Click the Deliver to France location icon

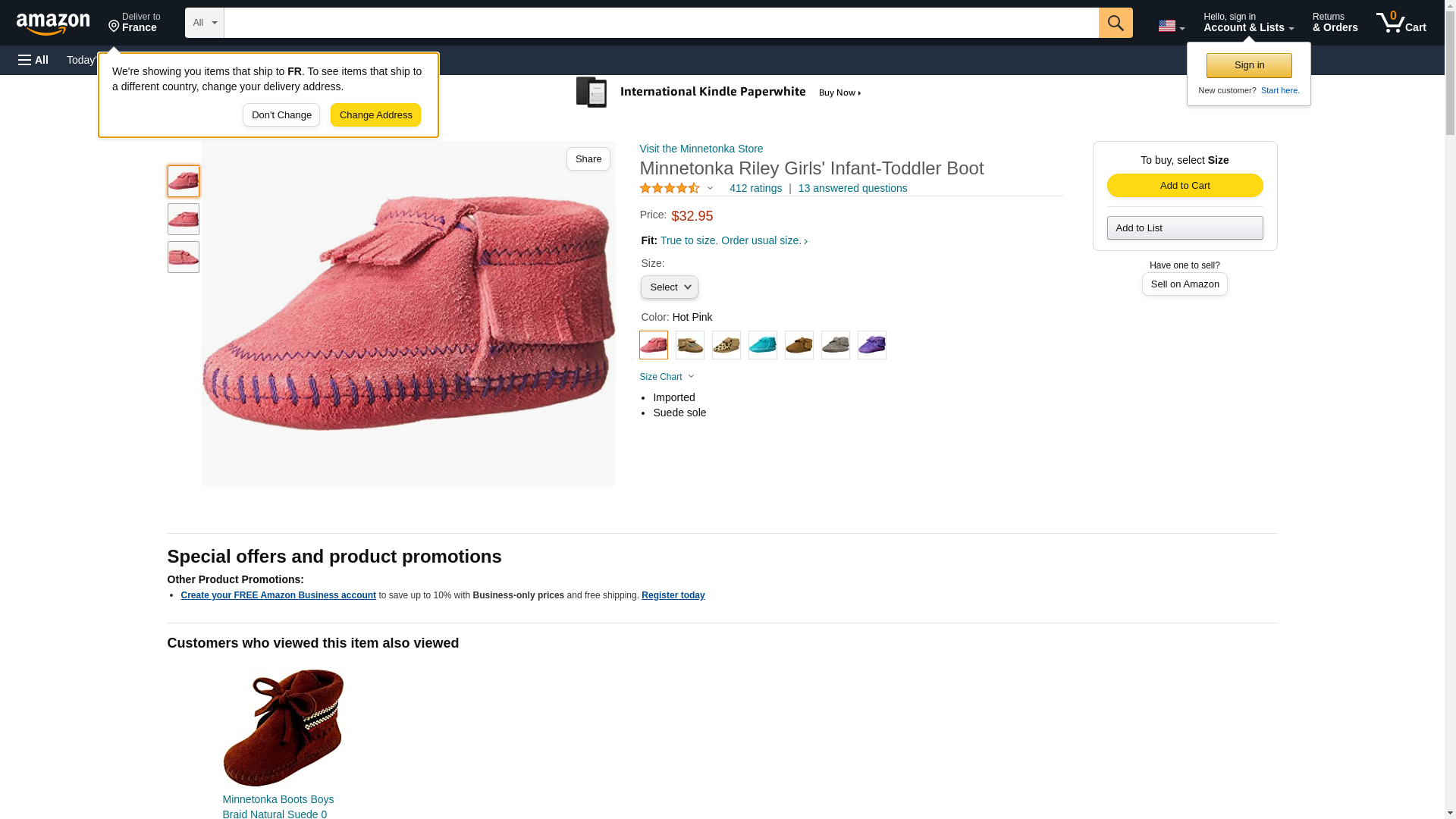[x=115, y=27]
